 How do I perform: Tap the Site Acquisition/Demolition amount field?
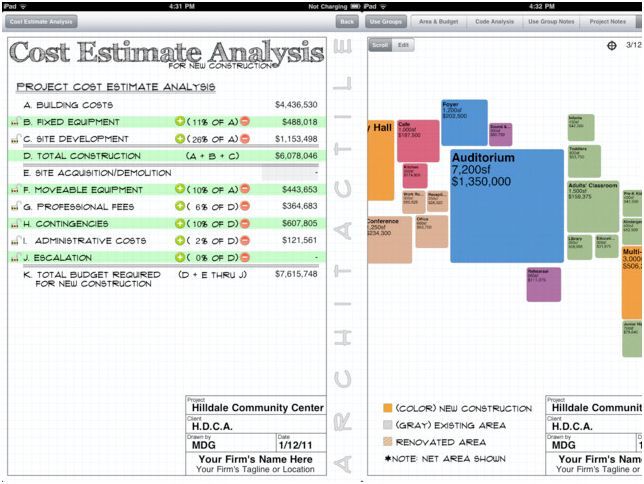[290, 173]
